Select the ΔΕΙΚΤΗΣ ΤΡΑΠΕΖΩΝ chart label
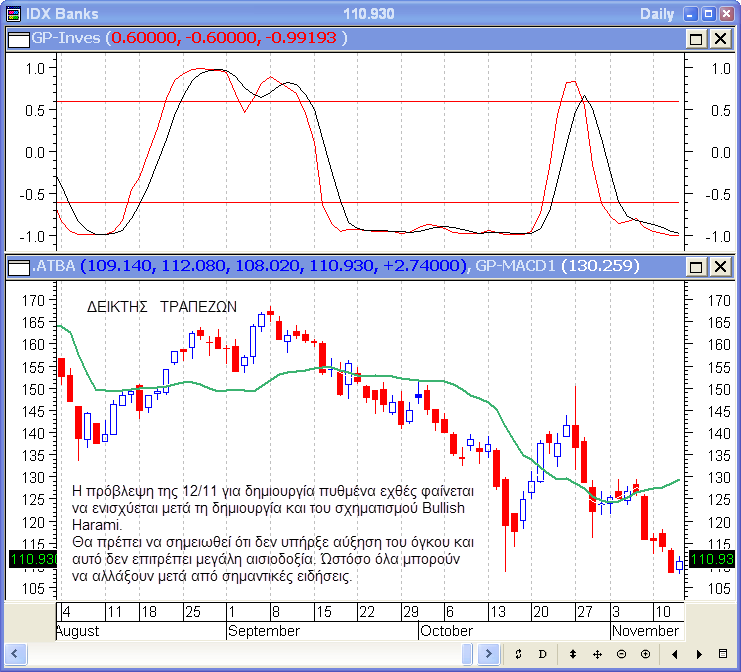 pos(162,307)
